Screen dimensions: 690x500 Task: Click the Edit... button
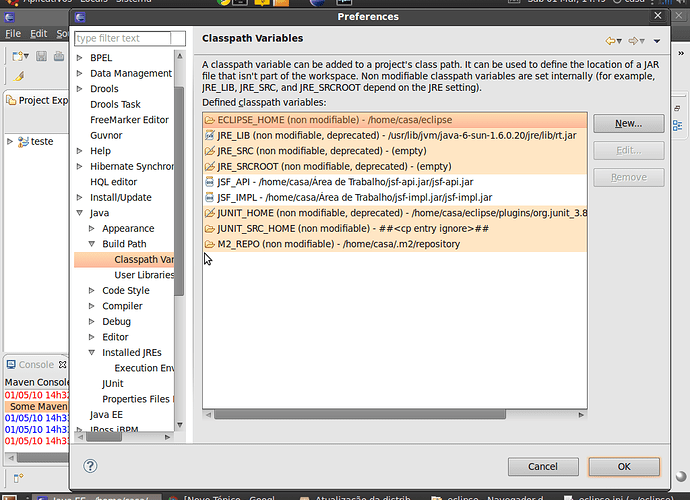pyautogui.click(x=629, y=151)
